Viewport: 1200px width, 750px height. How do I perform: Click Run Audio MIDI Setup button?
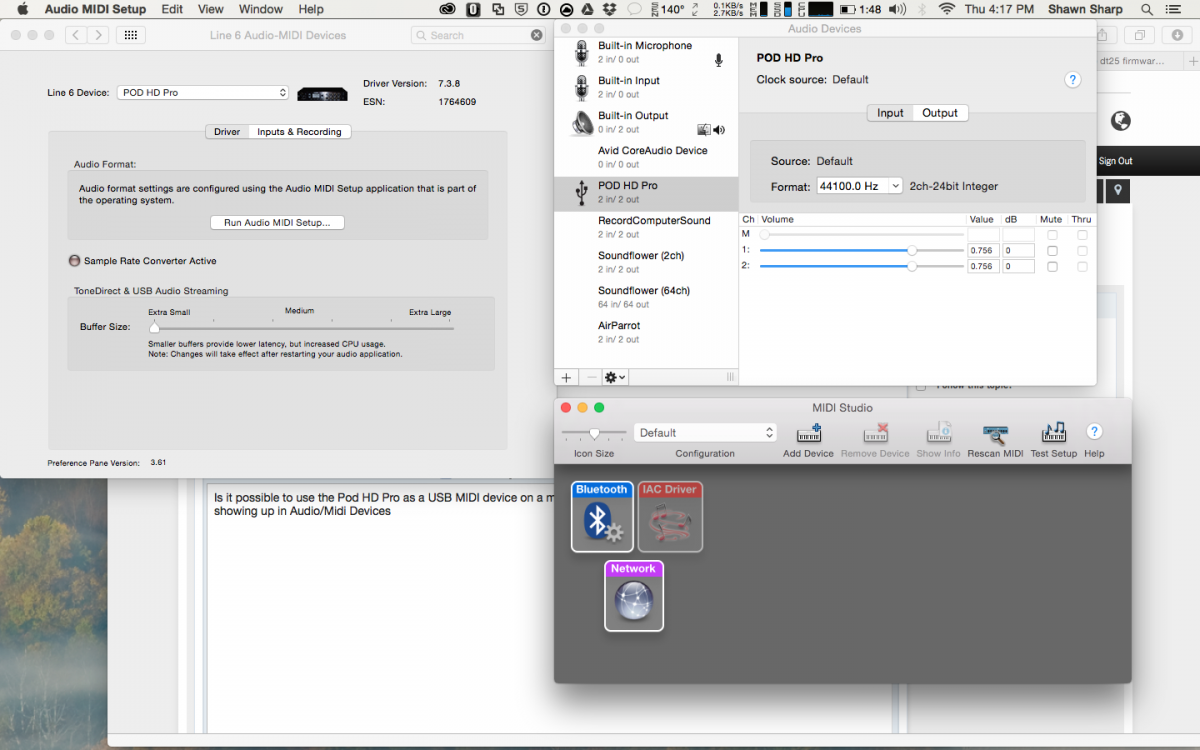point(277,222)
